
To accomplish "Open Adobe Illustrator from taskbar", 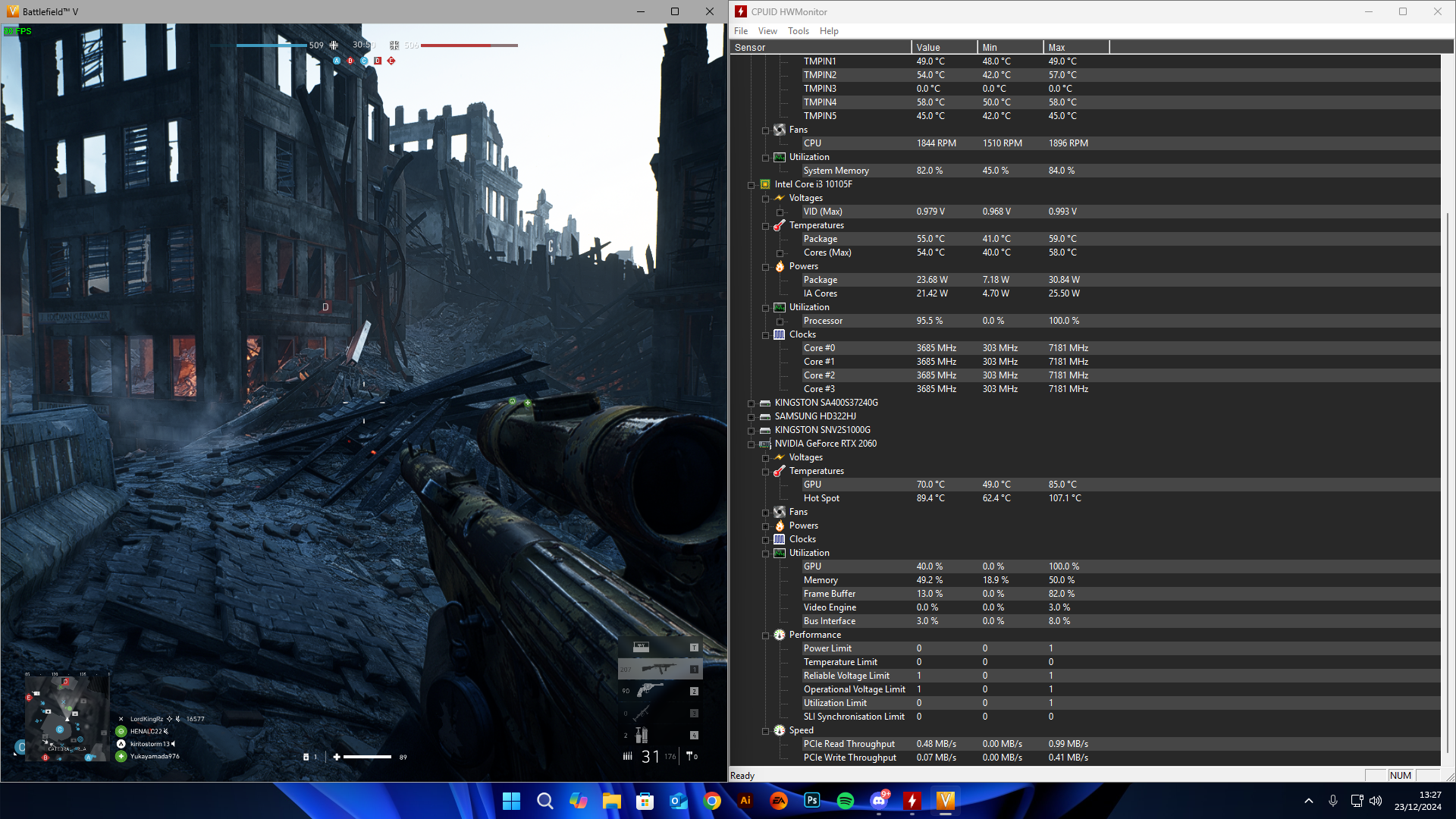I will click(x=745, y=801).
